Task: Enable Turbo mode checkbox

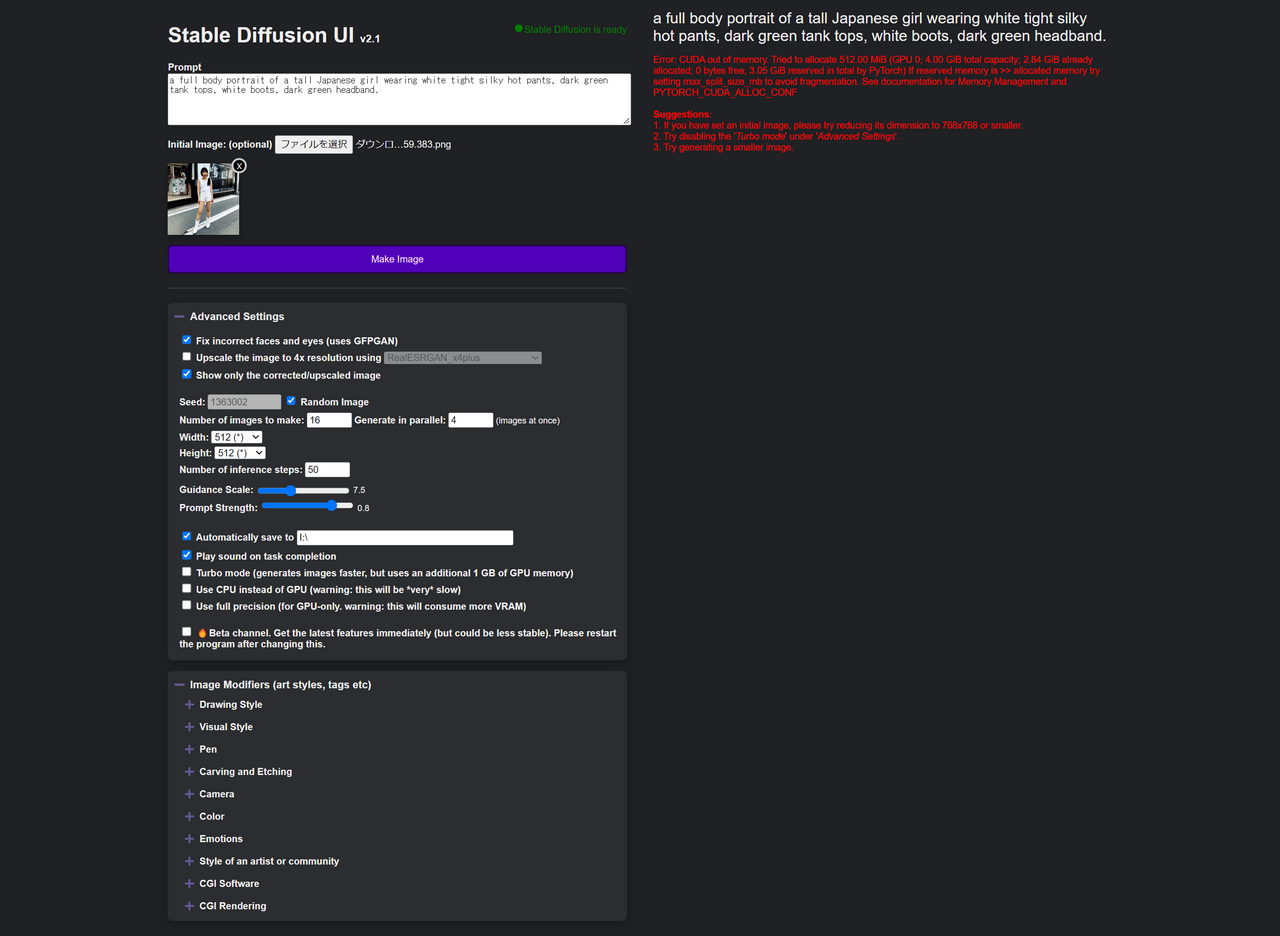Action: (187, 572)
